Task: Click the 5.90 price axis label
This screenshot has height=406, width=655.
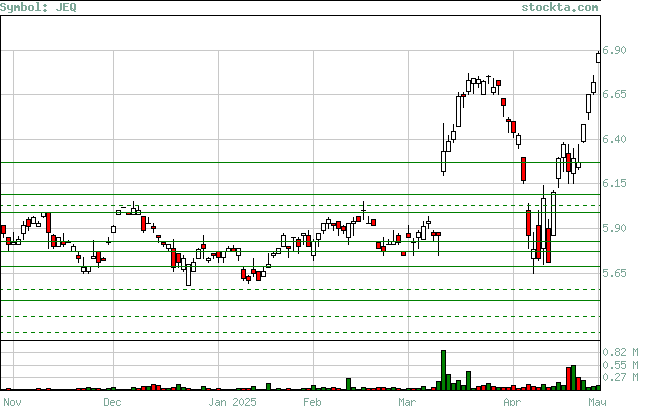Action: point(614,228)
